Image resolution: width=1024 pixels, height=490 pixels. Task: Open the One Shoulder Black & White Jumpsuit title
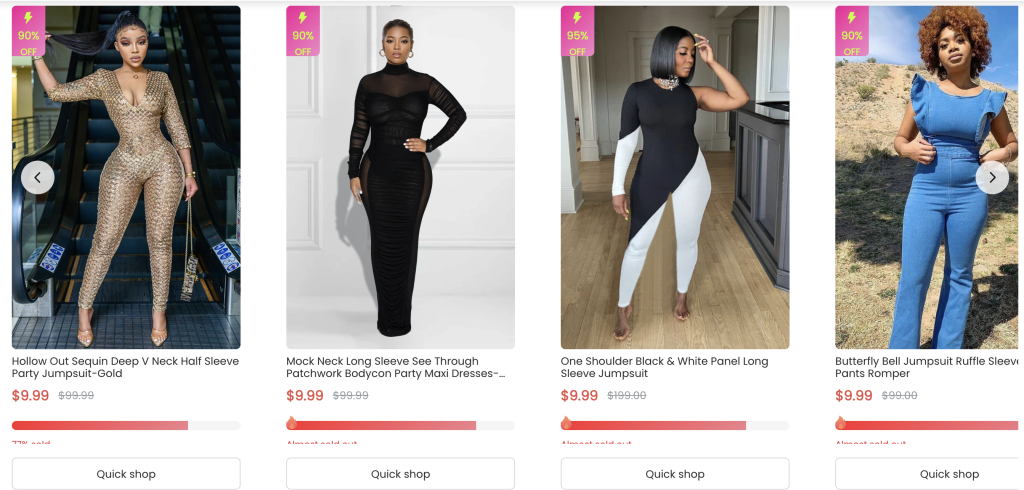tap(664, 367)
